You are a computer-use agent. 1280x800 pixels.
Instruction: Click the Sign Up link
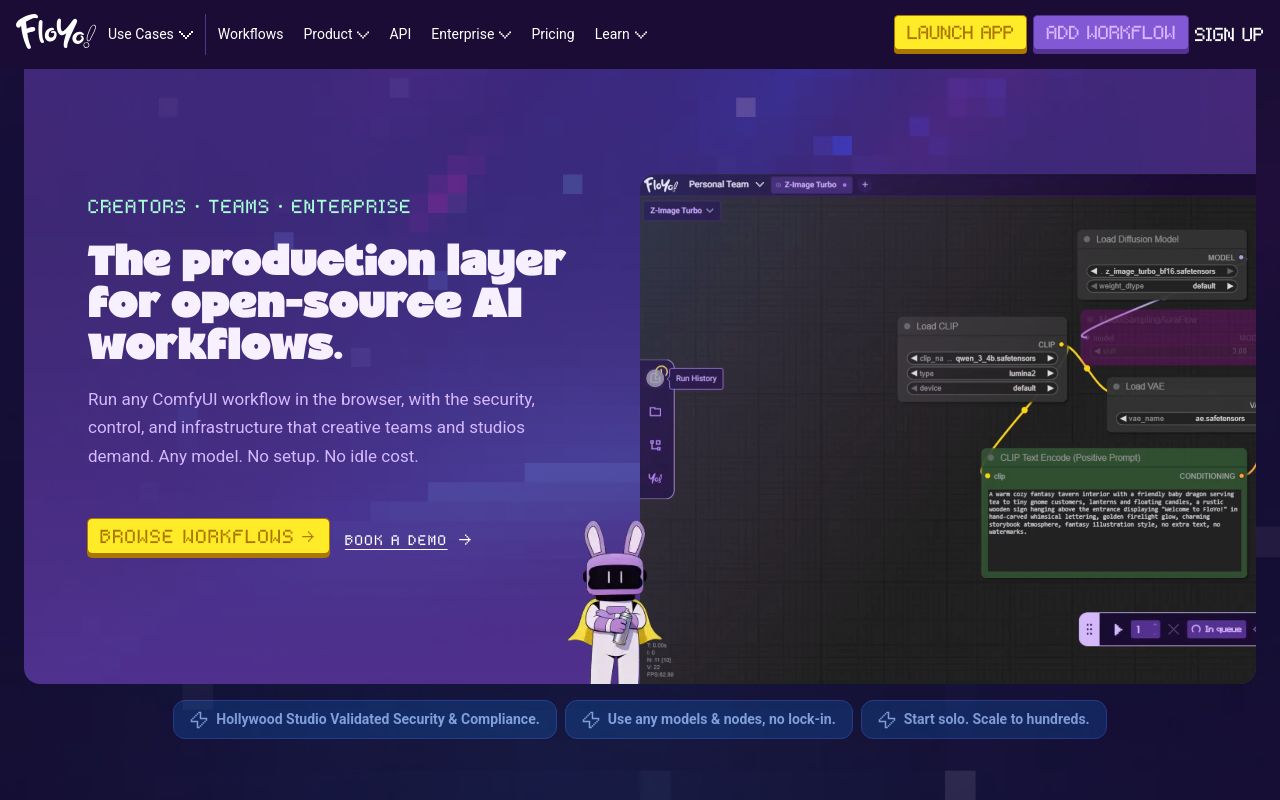[x=1228, y=34]
